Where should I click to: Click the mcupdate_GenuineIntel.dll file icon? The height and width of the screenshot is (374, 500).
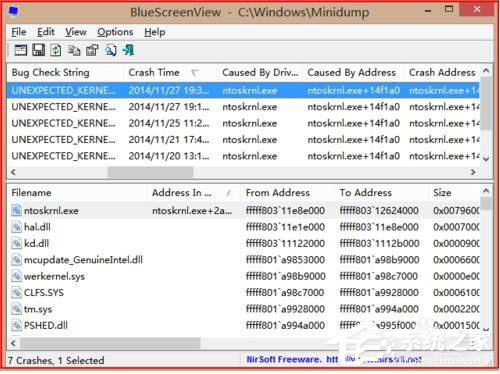[16, 260]
